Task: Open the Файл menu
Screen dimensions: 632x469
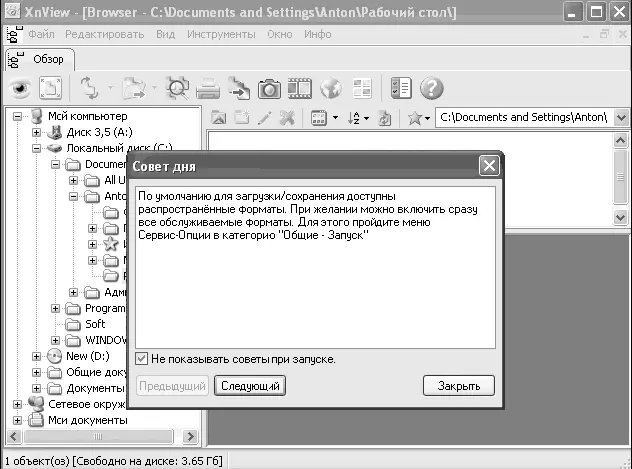Action: tap(41, 35)
